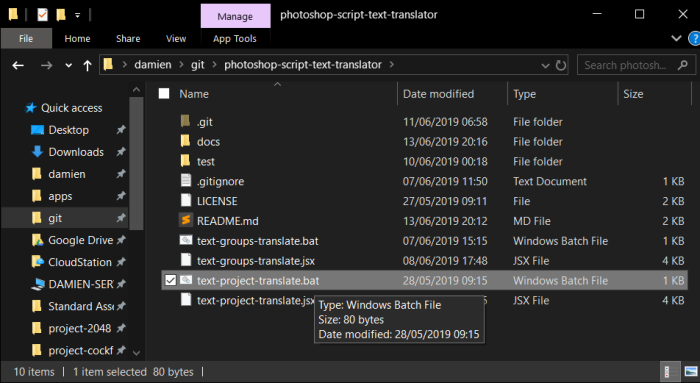Click the LICENSE file icon

click(186, 200)
